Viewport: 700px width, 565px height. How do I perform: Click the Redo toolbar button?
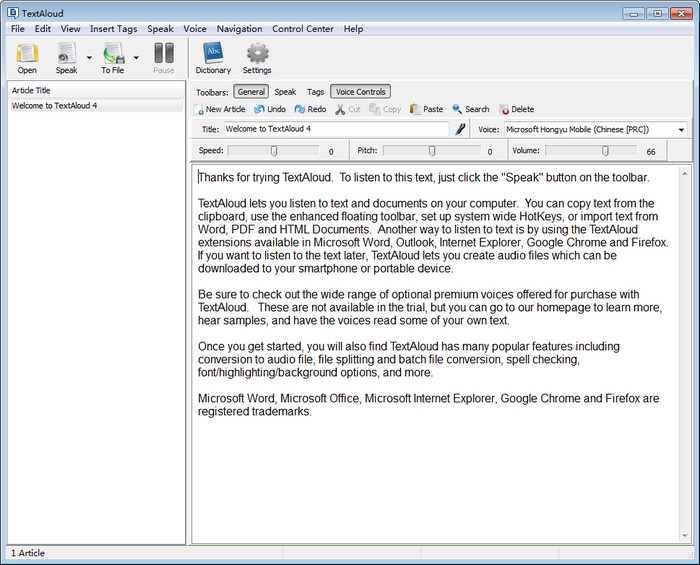click(x=310, y=109)
